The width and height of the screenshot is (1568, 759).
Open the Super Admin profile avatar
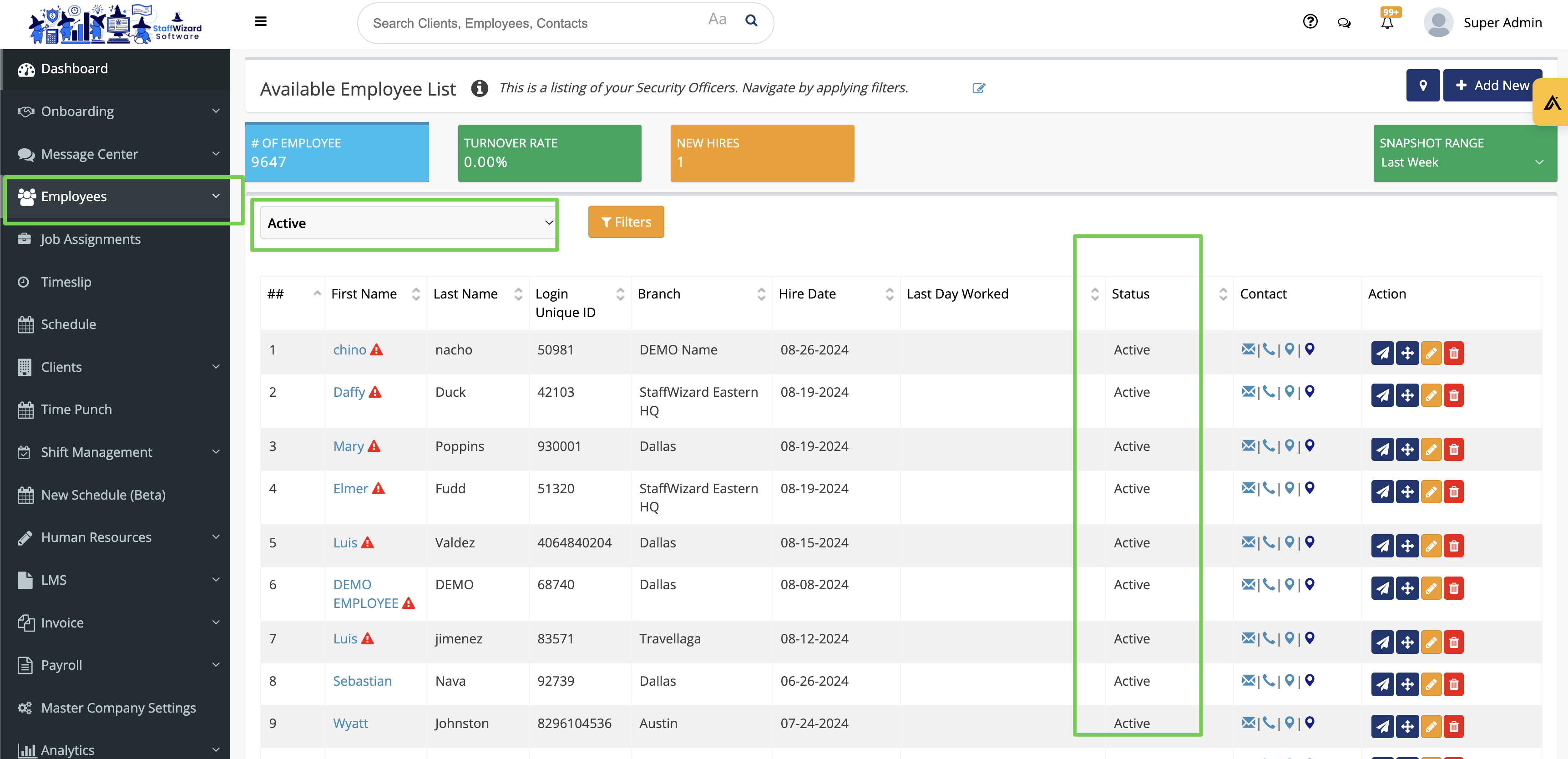pyautogui.click(x=1438, y=22)
